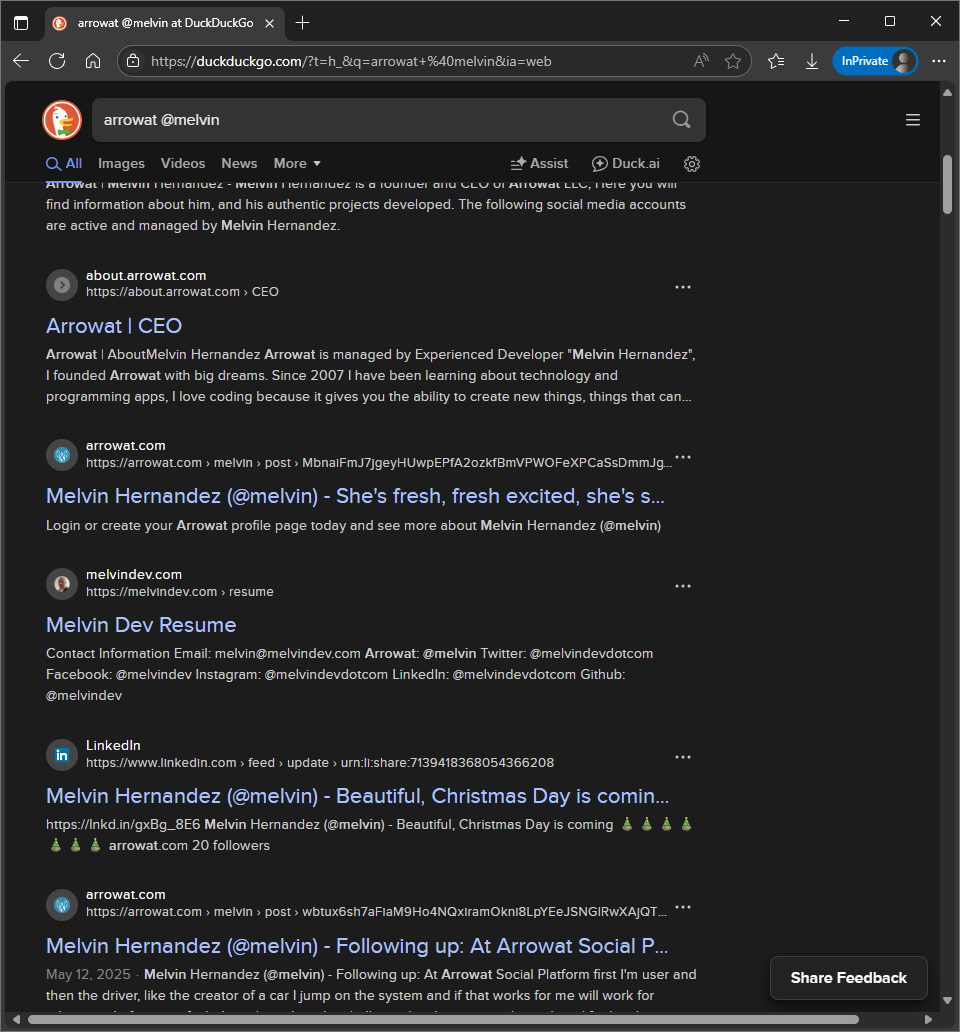Click the InPrivate profile badge
The width and height of the screenshot is (960, 1032).
click(875, 61)
